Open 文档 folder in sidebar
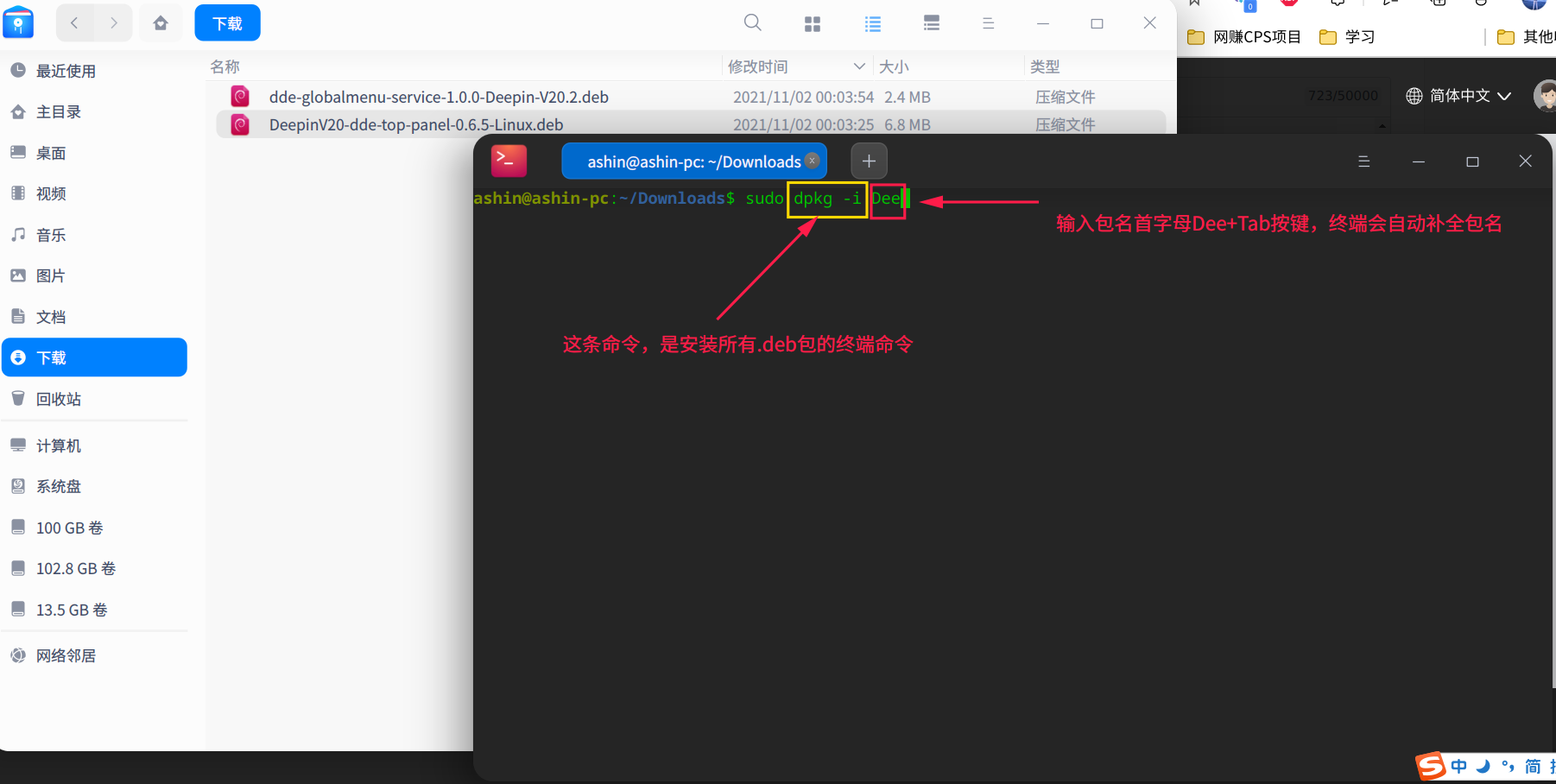1556x784 pixels. tap(95, 317)
